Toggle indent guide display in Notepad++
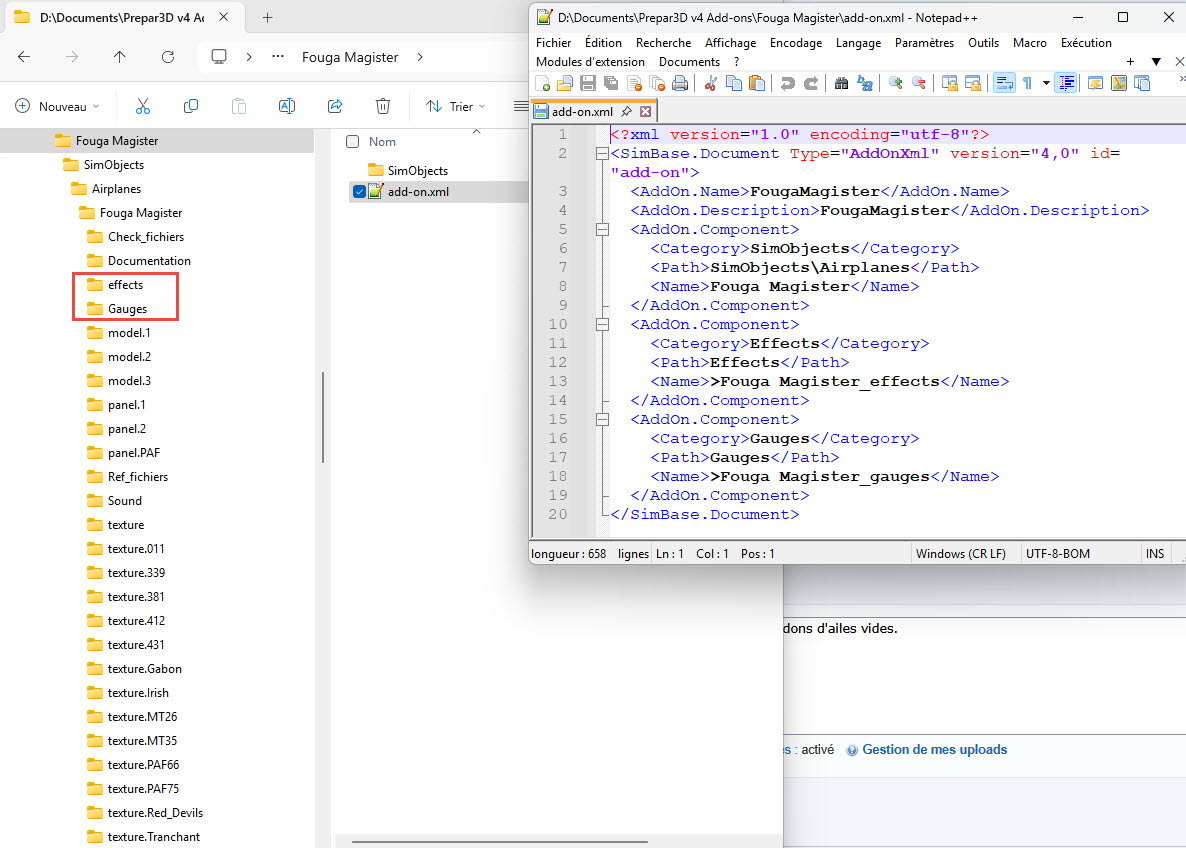1186x848 pixels. point(1066,83)
